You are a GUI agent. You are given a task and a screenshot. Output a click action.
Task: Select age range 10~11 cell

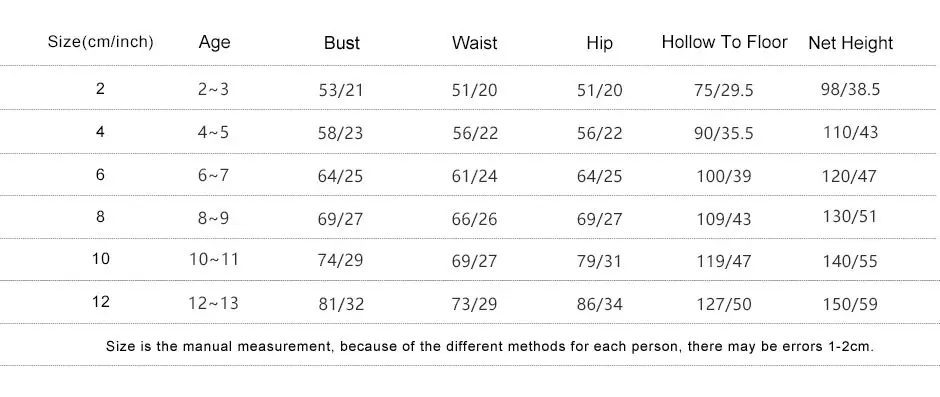(x=214, y=260)
